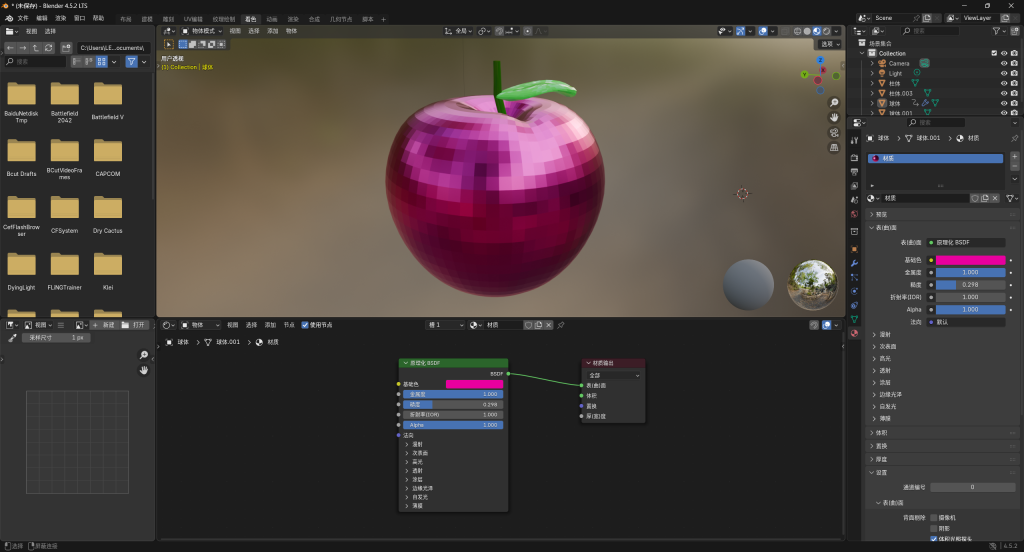Uncheck the 使用节点 checkbox in node editor
This screenshot has width=1024, height=552.
(305, 325)
